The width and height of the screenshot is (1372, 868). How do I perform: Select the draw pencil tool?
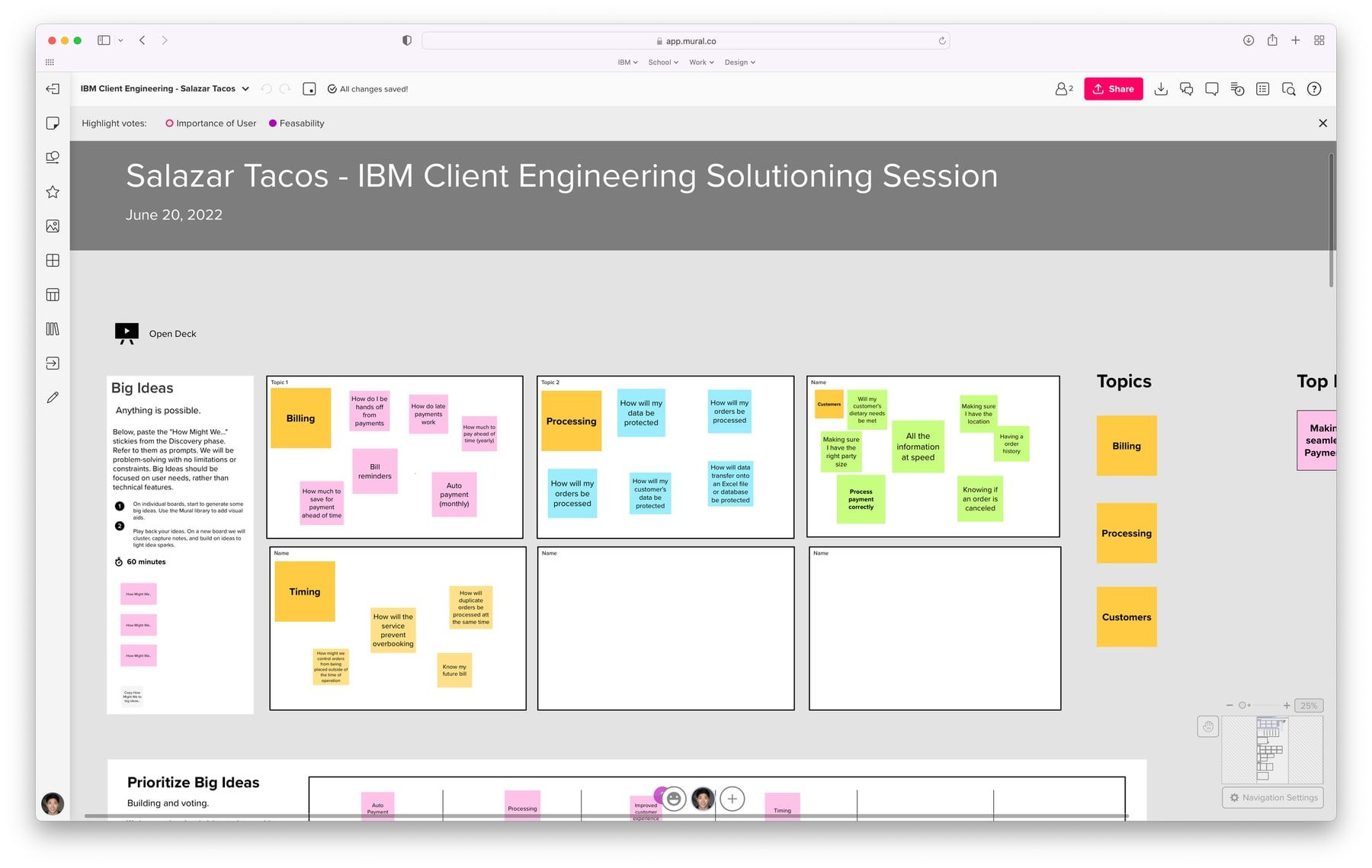pyautogui.click(x=53, y=398)
